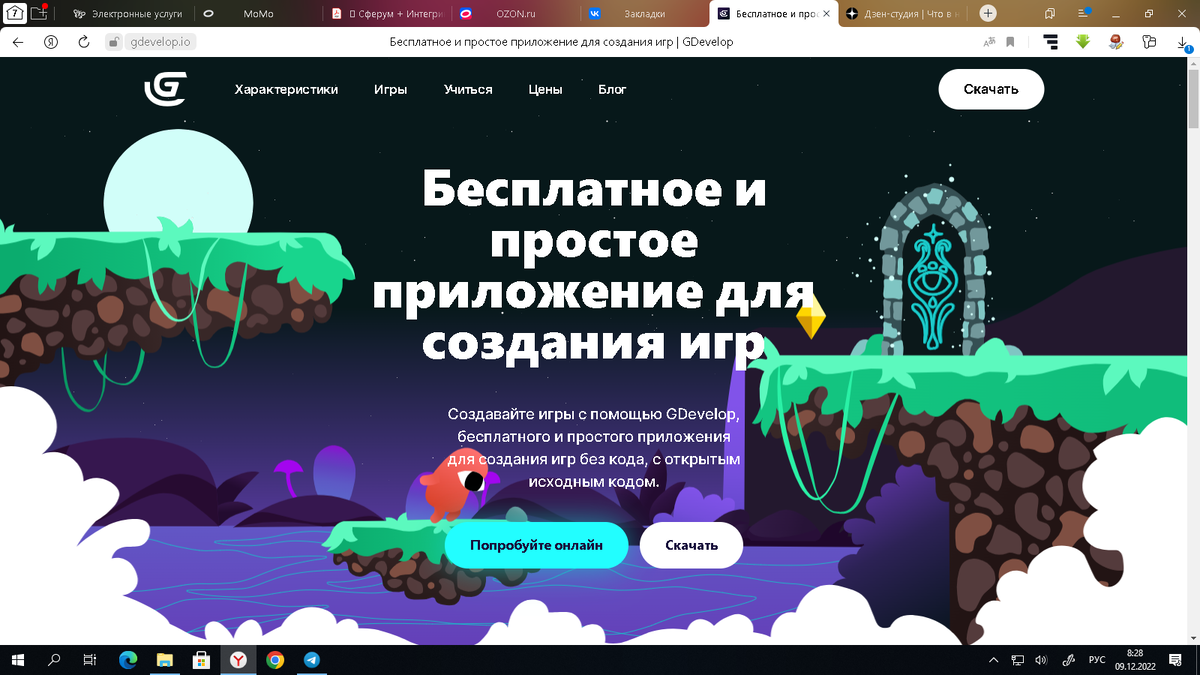The width and height of the screenshot is (1200, 675).
Task: Click the green SaveFrom extension arrow icon
Action: point(1082,42)
